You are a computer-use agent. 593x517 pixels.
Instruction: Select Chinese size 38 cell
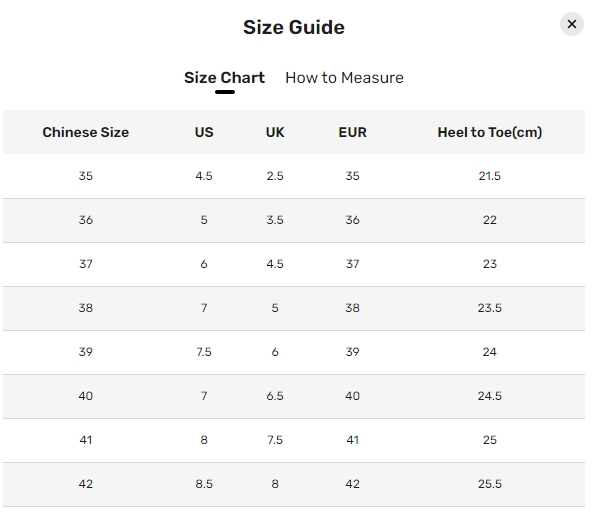click(x=86, y=308)
